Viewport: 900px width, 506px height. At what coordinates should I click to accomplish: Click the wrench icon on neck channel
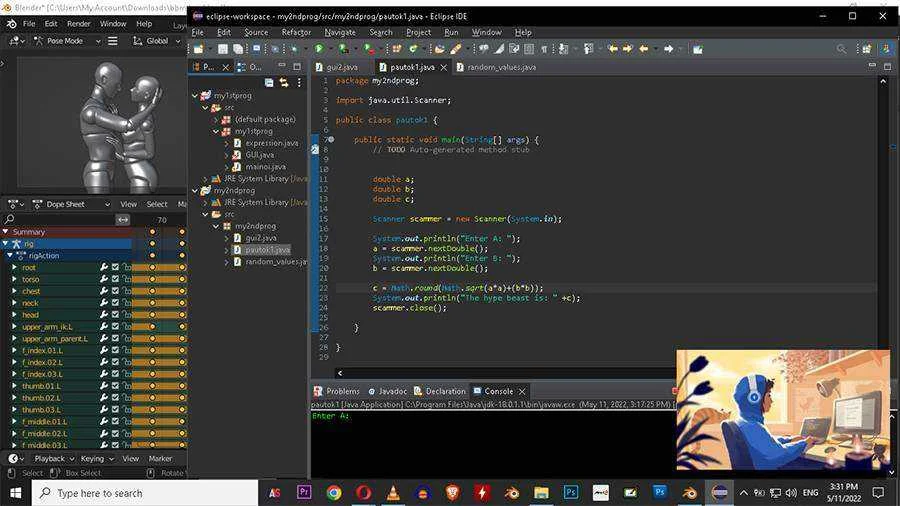(104, 303)
